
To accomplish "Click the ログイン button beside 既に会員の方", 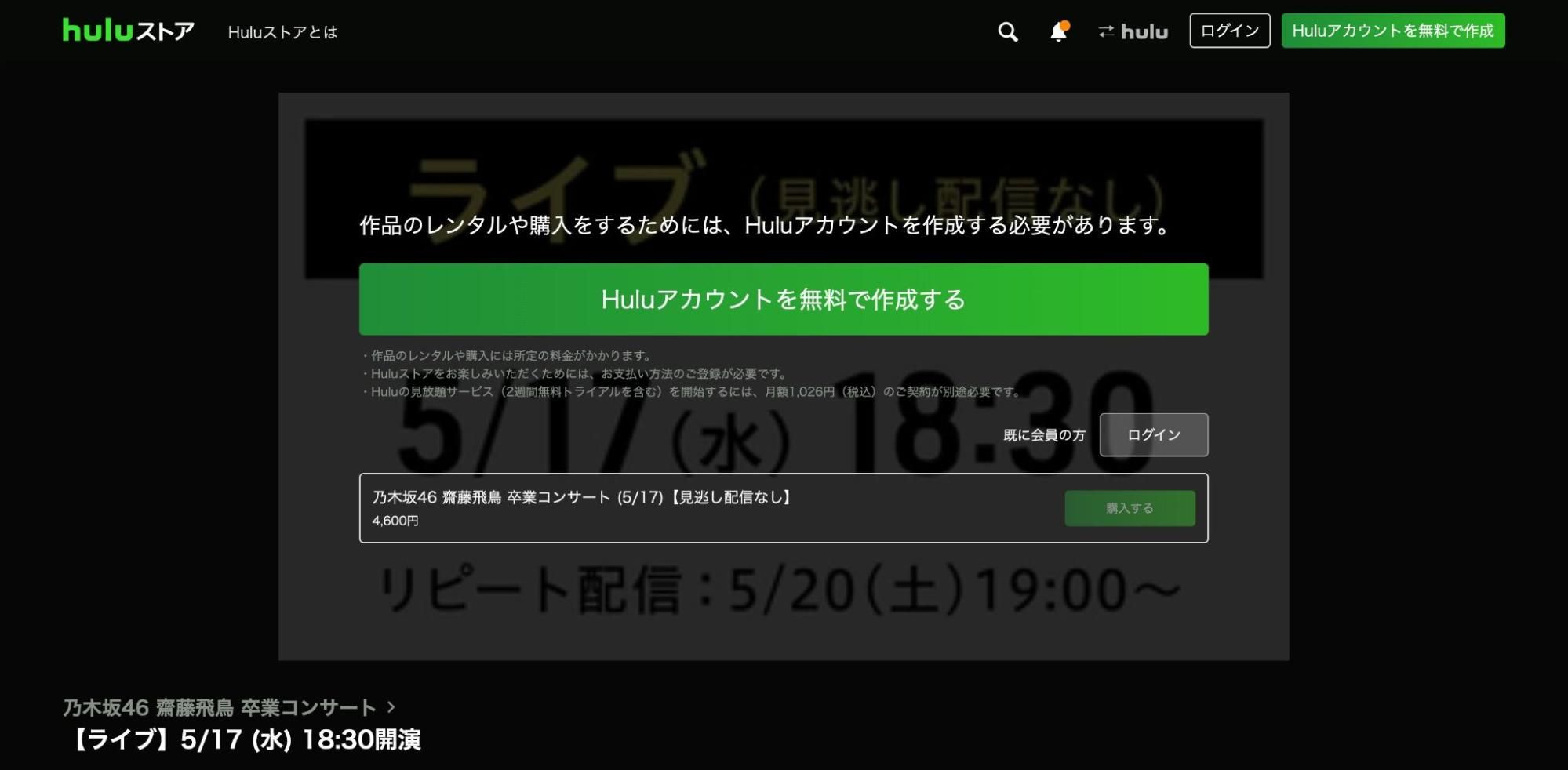I will pyautogui.click(x=1154, y=435).
